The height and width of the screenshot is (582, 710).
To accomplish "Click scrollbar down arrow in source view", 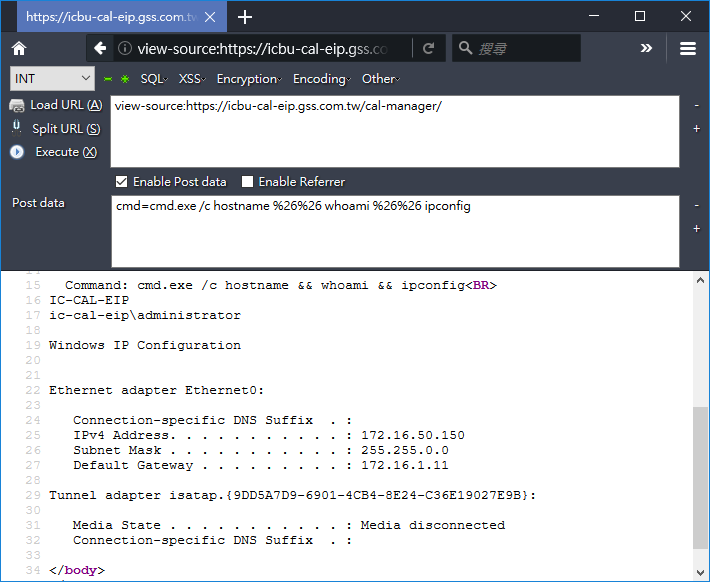I will click(700, 572).
